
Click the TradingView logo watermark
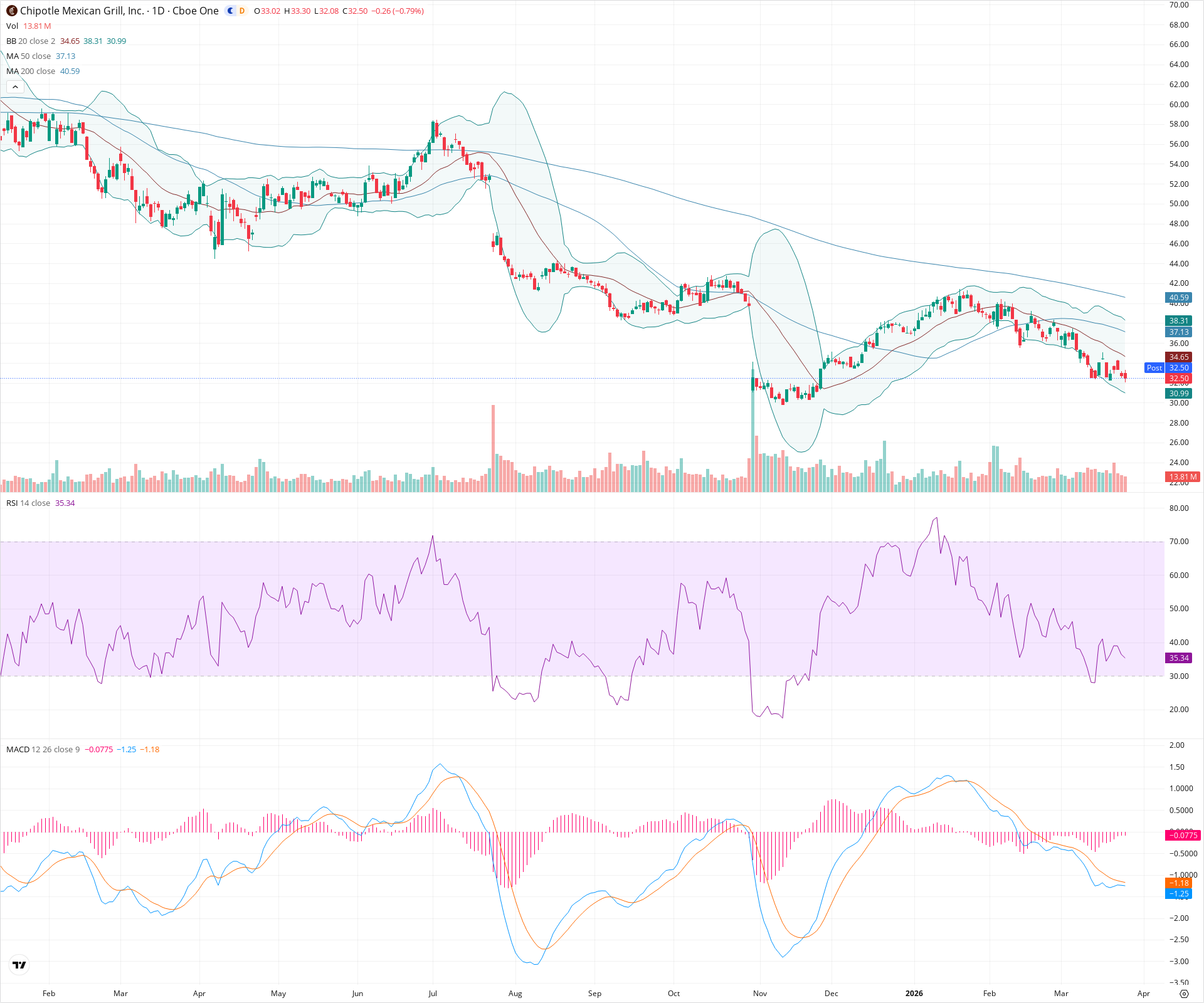19,965
